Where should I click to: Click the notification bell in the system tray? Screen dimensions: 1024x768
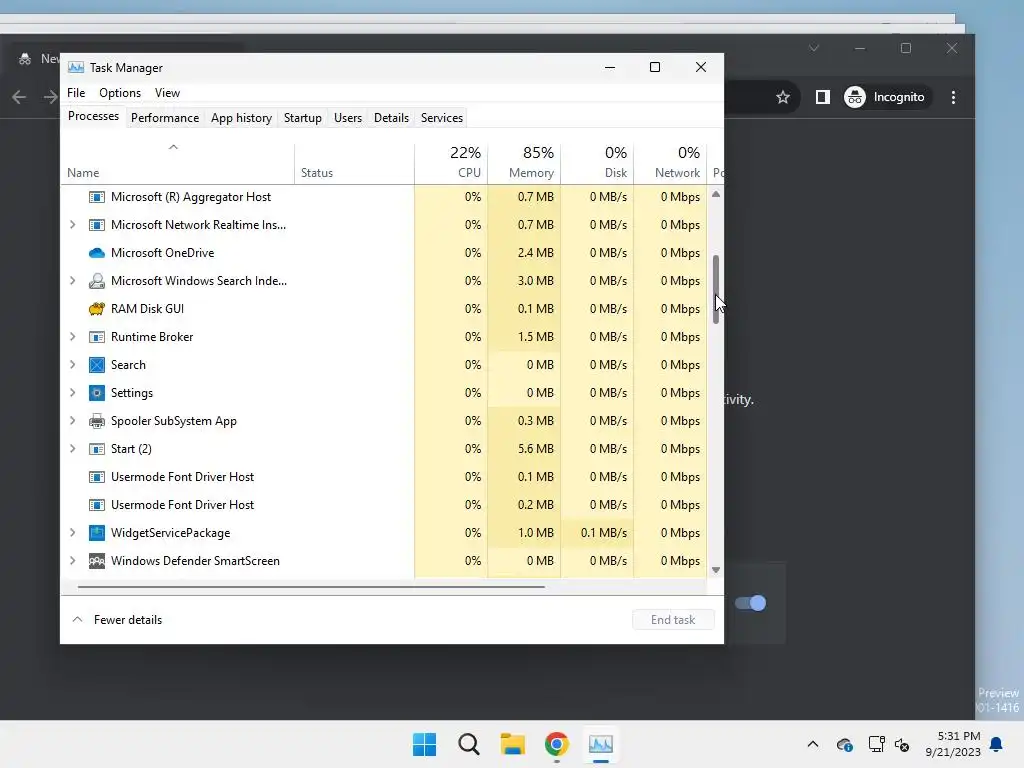996,744
